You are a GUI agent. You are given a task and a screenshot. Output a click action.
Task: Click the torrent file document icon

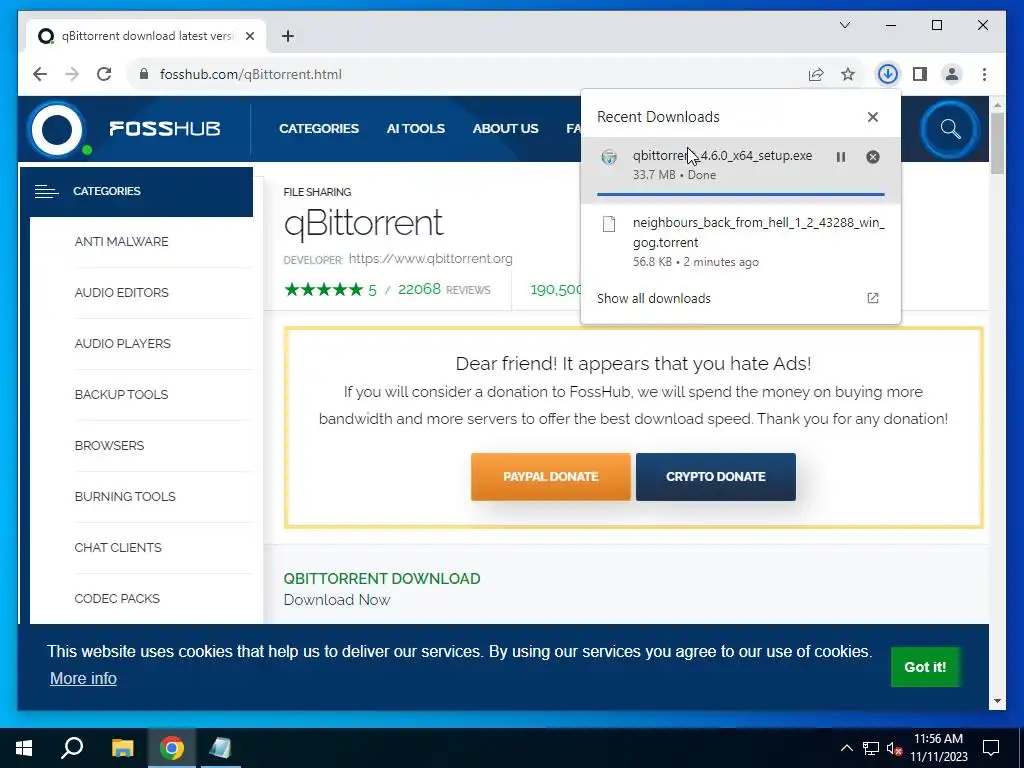pos(609,224)
